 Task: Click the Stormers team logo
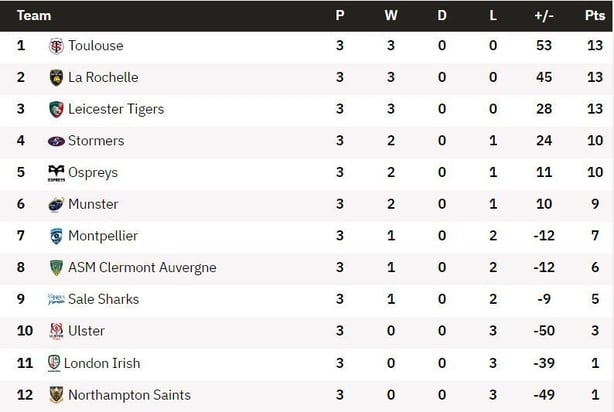[x=56, y=141]
